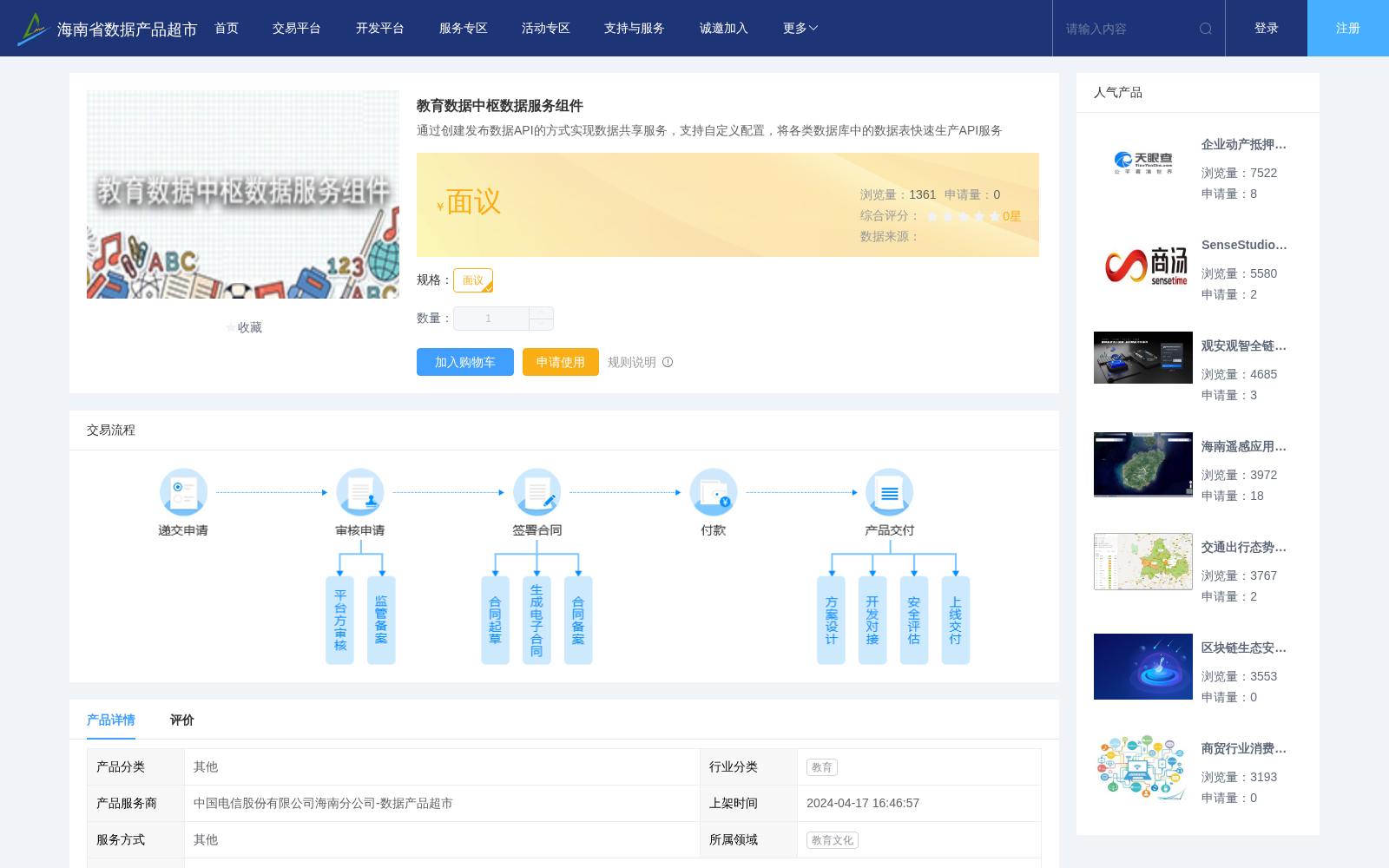Go to 首页 in the navigation
The height and width of the screenshot is (868, 1389).
227,29
